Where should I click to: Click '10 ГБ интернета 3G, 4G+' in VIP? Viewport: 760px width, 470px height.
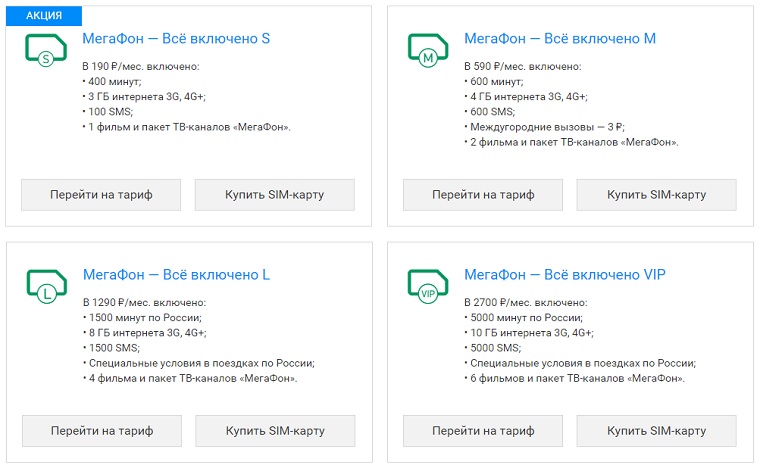[532, 332]
